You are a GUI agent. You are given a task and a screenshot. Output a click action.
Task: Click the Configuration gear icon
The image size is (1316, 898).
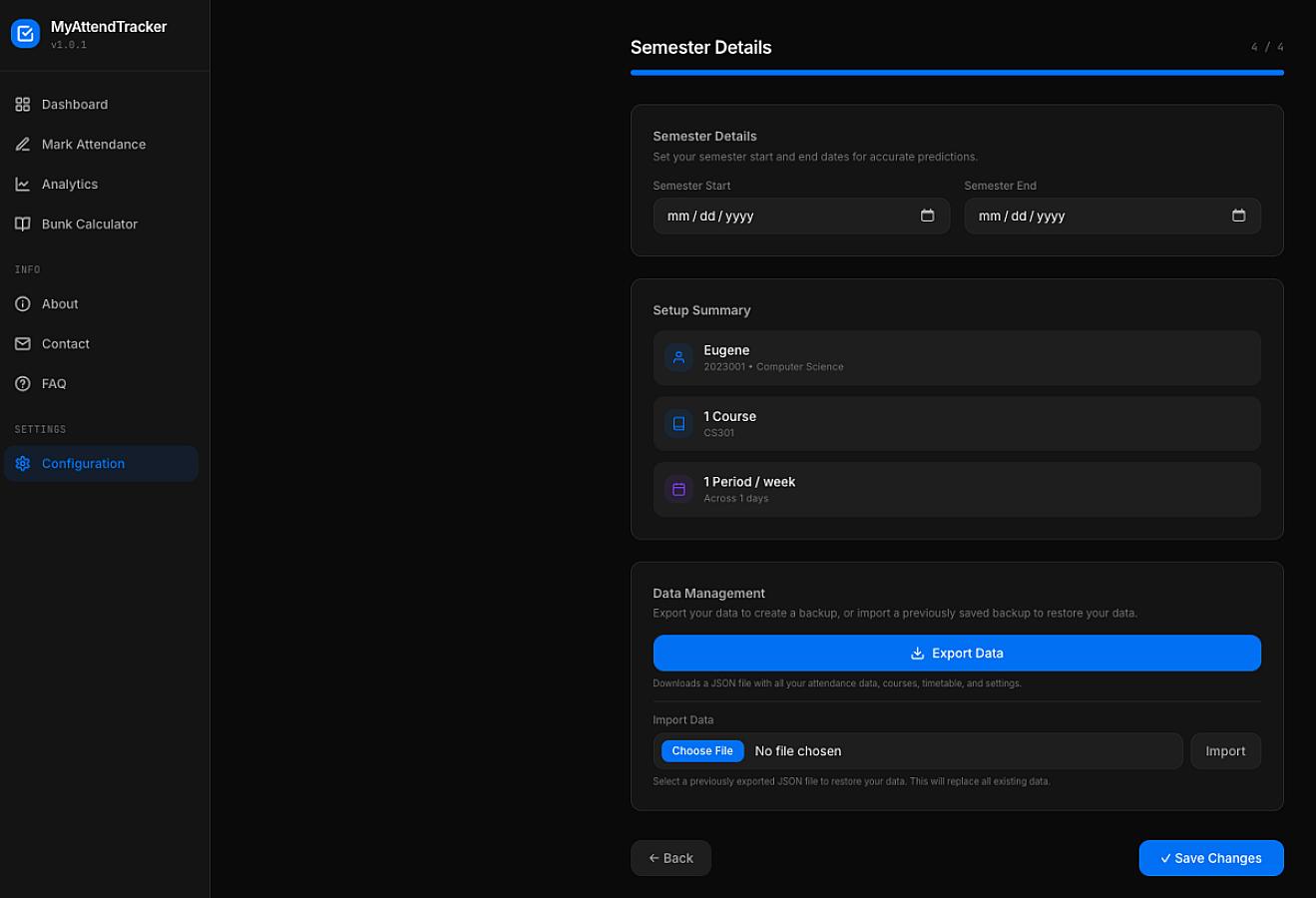click(23, 463)
